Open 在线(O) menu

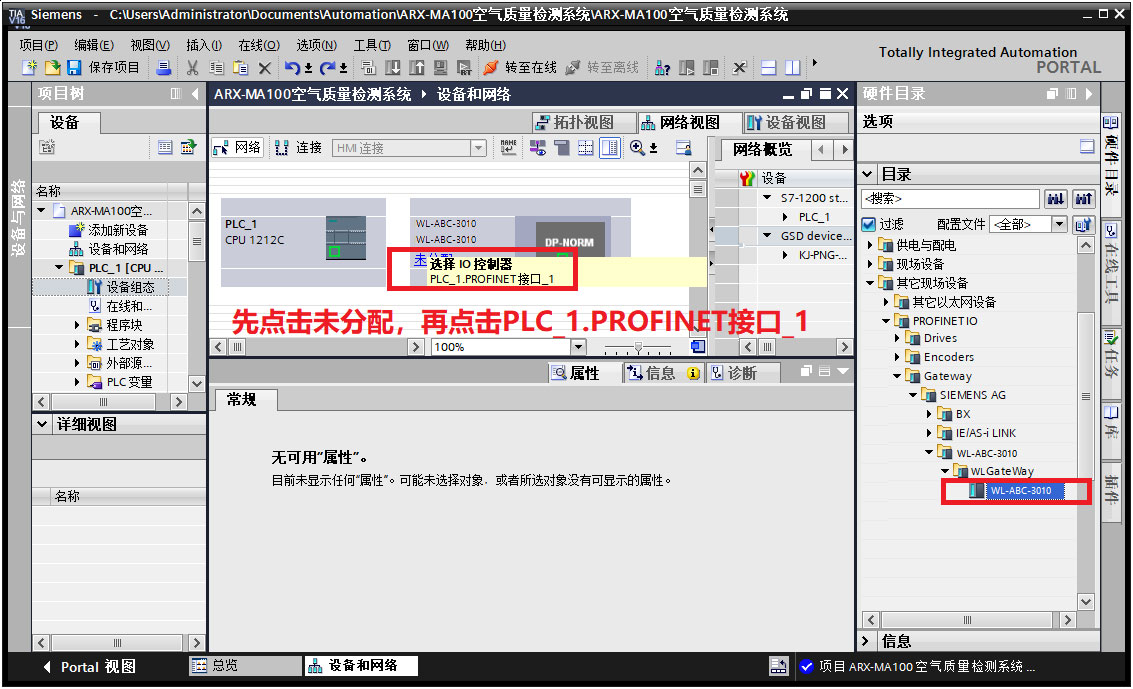point(259,45)
